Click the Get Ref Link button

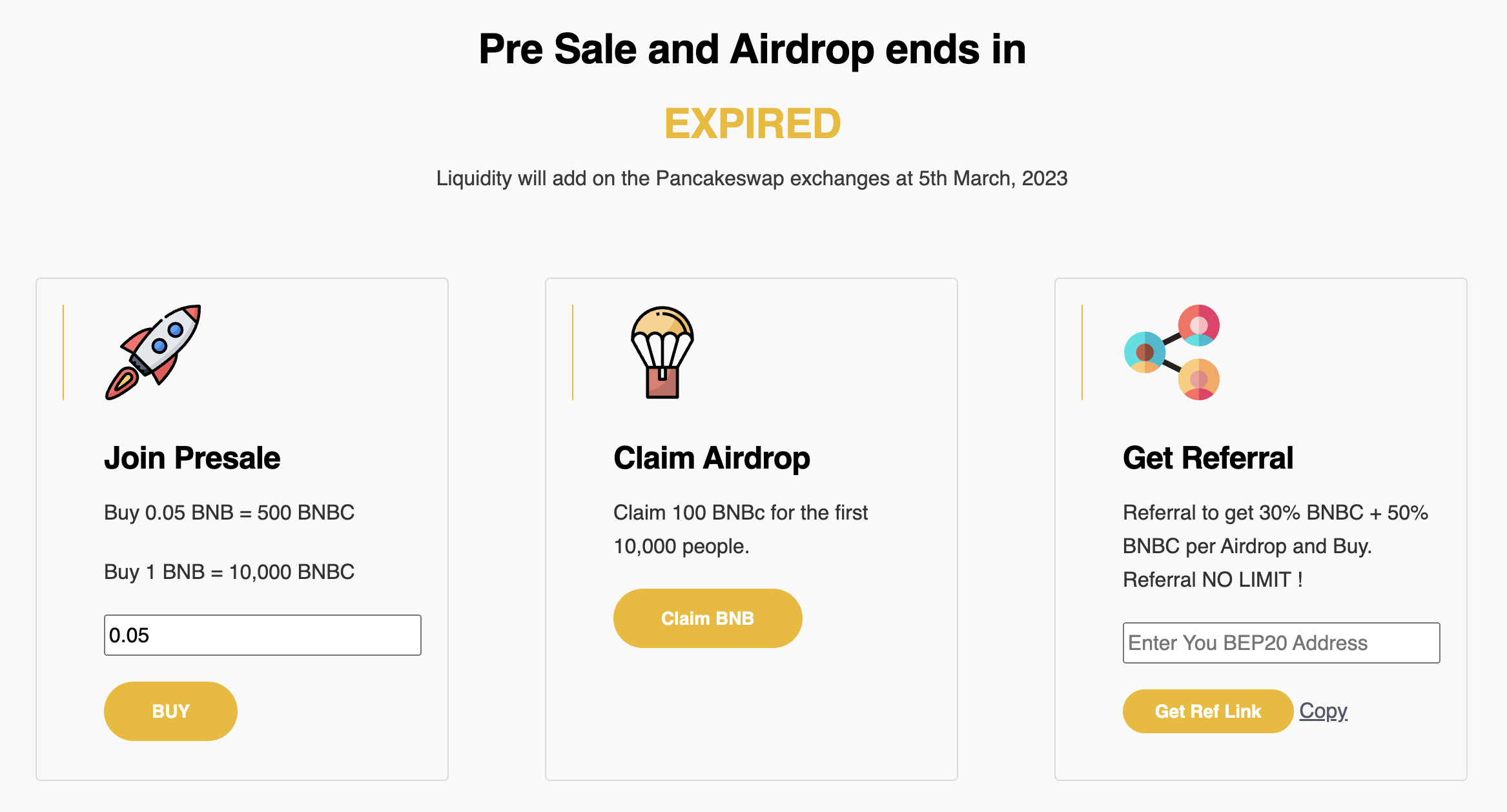[x=1207, y=711]
